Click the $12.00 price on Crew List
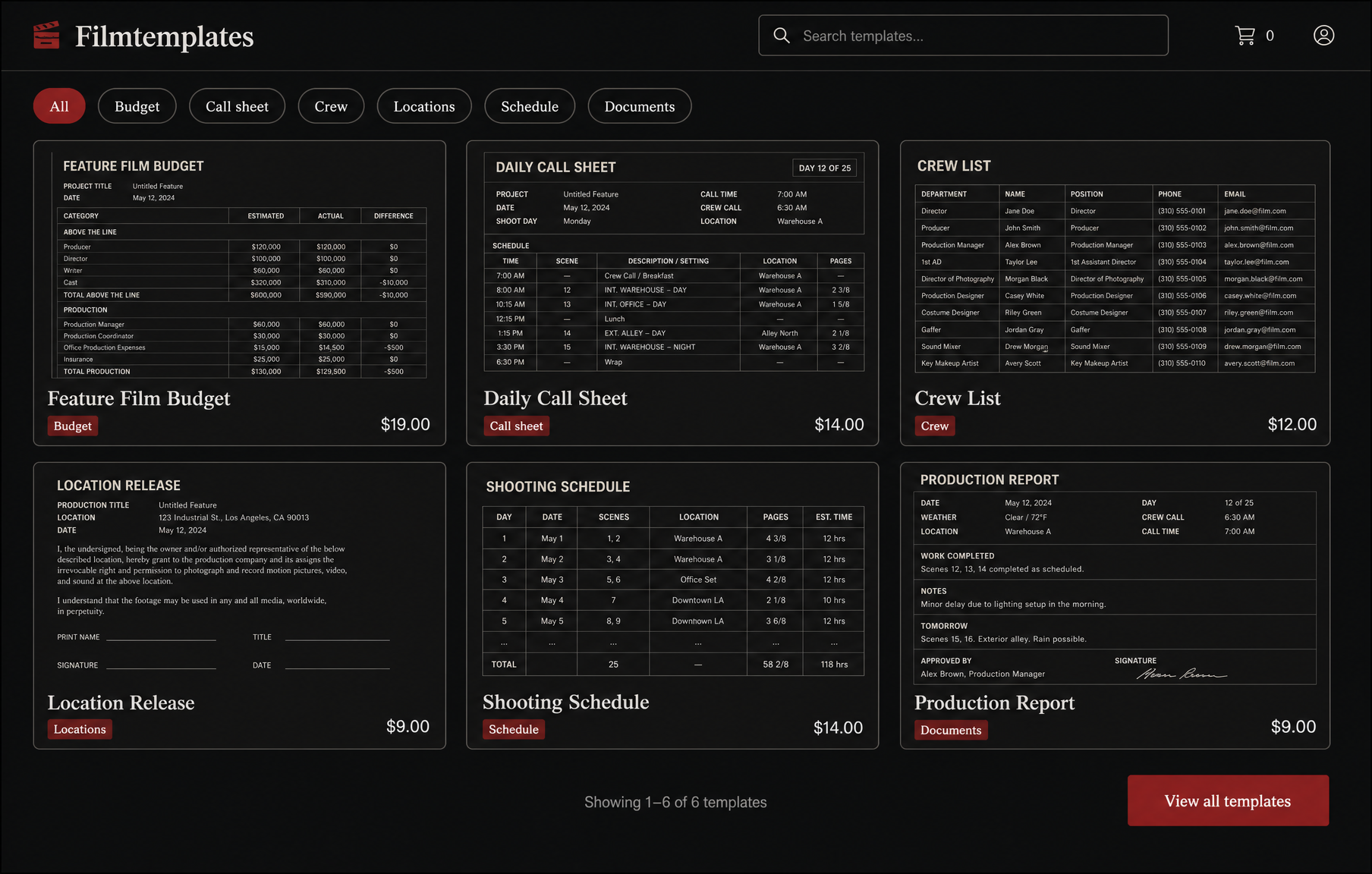Screen dimensions: 1372x874 (x=1292, y=424)
